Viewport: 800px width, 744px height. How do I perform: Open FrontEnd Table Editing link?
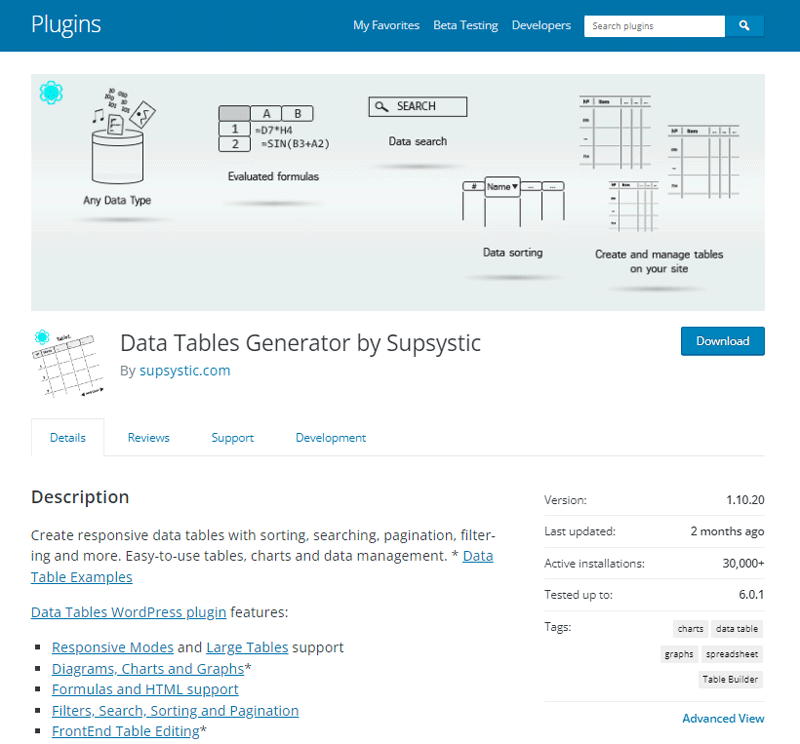click(126, 731)
